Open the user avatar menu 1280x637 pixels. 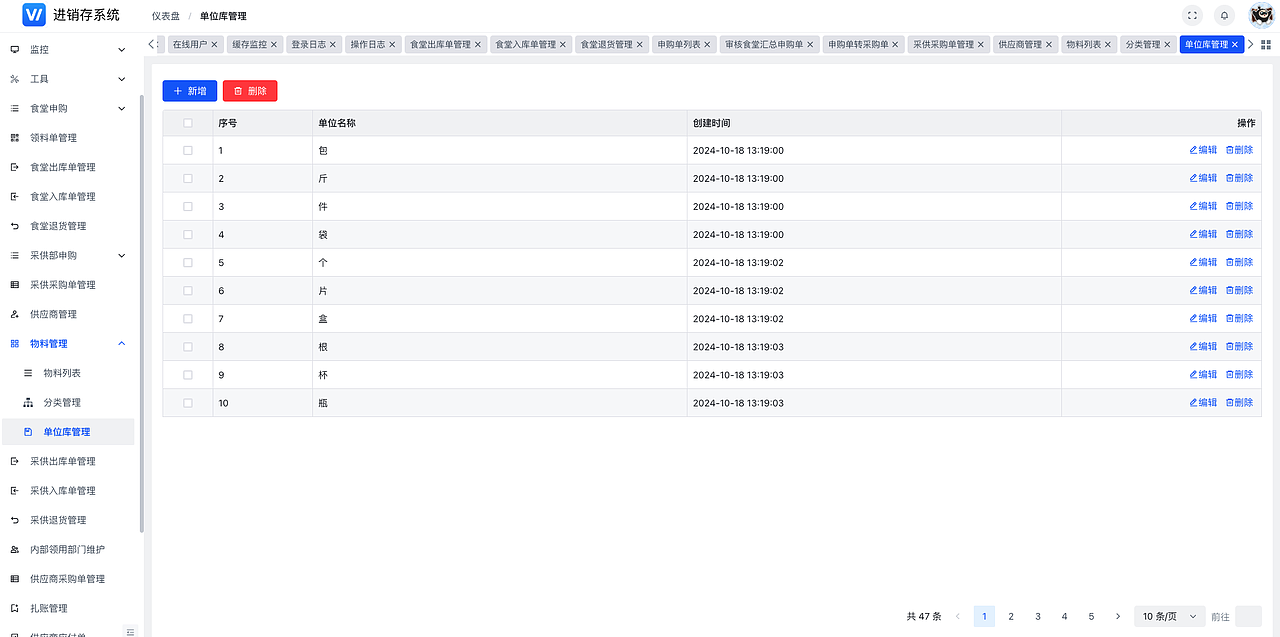click(x=1261, y=15)
